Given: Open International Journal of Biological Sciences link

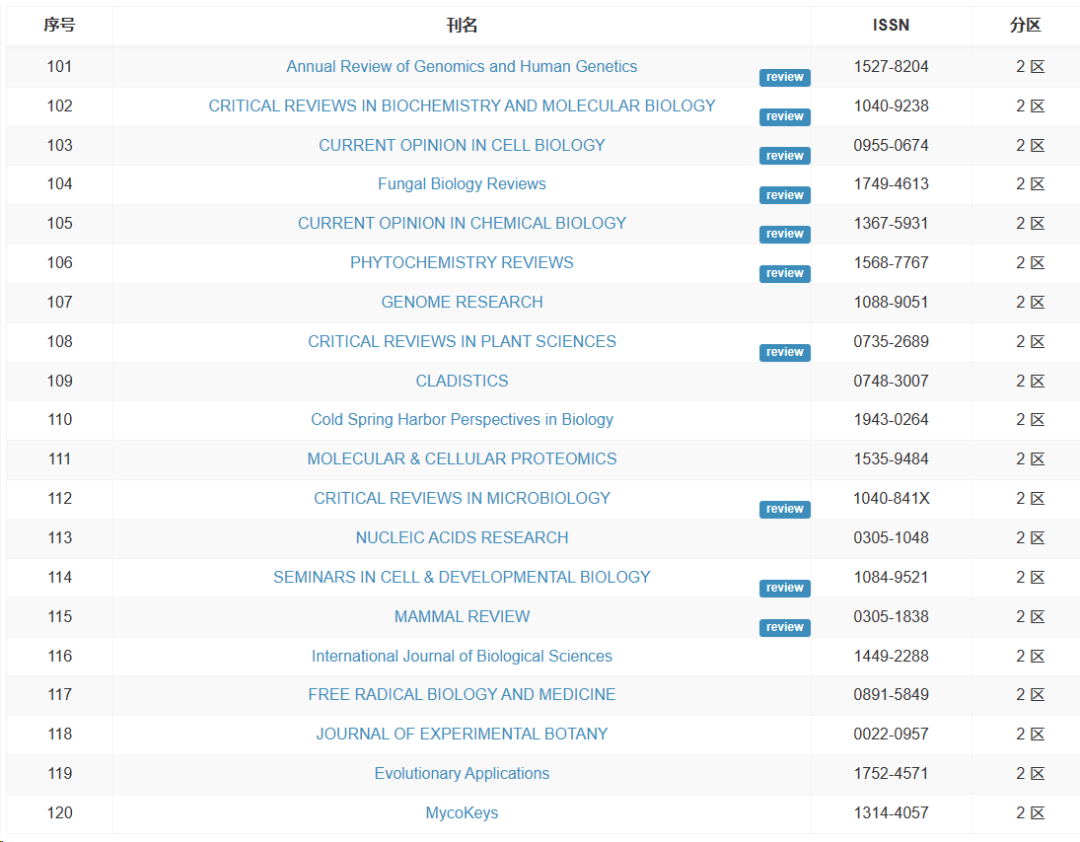Looking at the screenshot, I should pyautogui.click(x=461, y=656).
